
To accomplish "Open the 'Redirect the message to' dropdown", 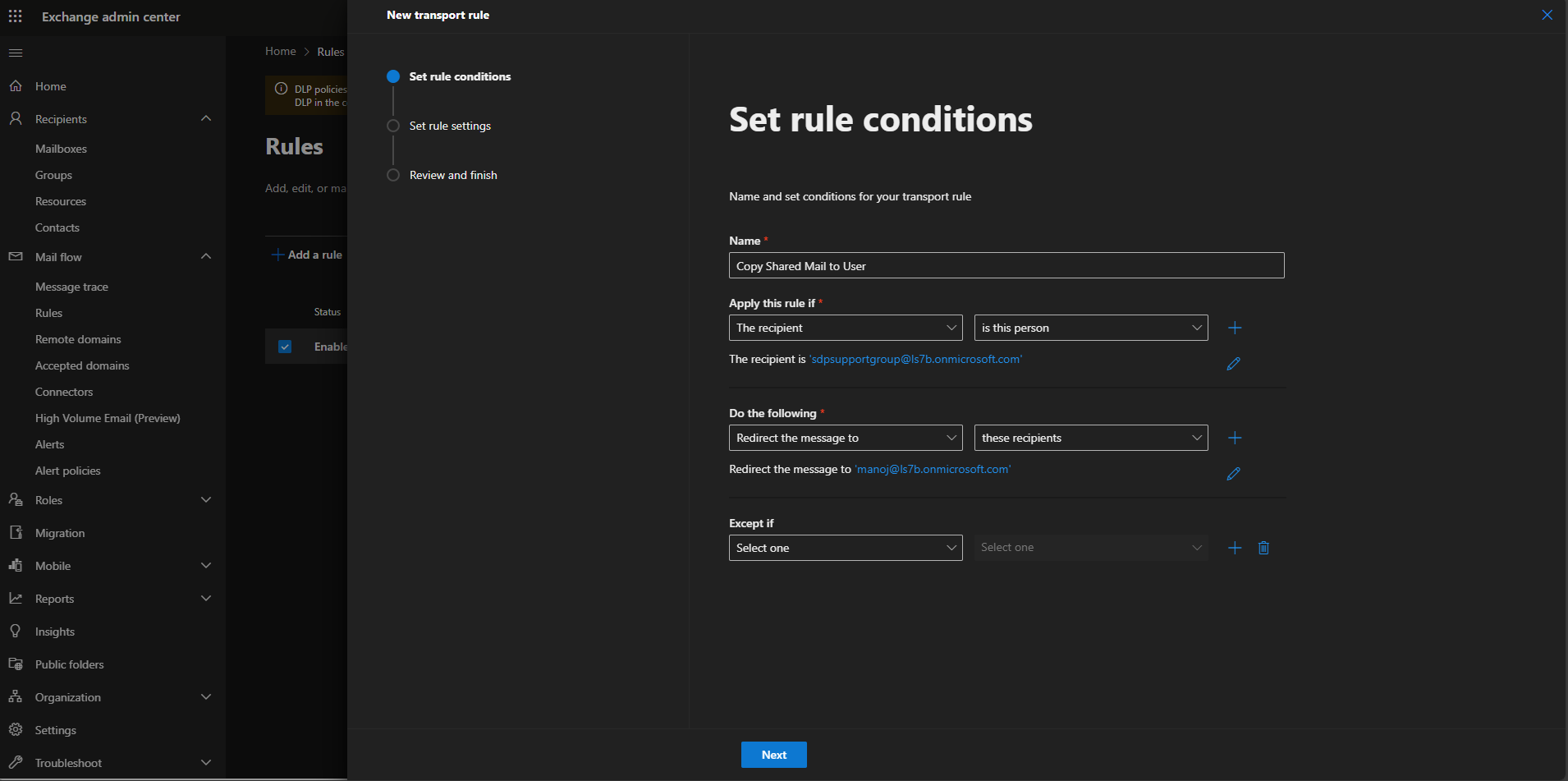I will click(845, 438).
